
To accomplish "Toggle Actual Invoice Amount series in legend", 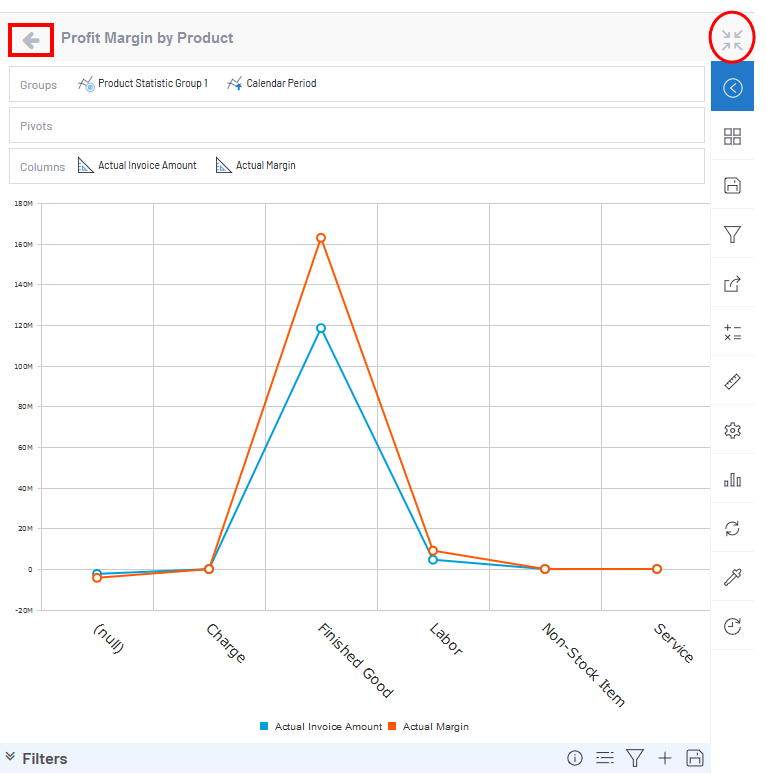I will 320,727.
